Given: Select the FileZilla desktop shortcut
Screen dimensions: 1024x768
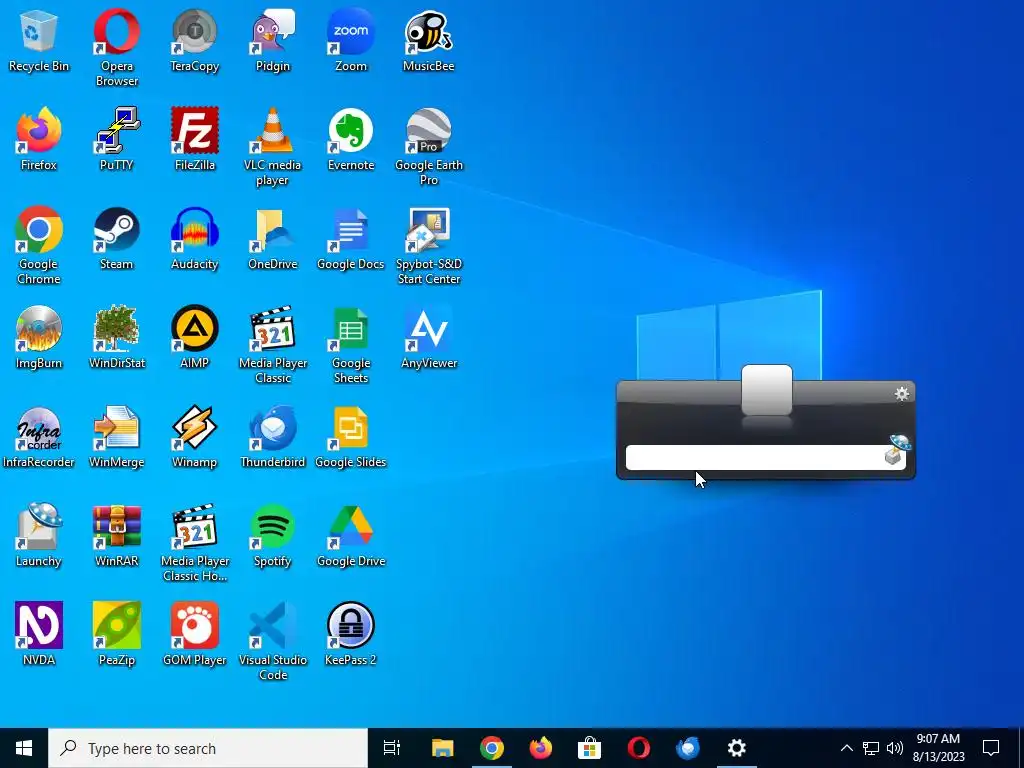Looking at the screenshot, I should 195,139.
